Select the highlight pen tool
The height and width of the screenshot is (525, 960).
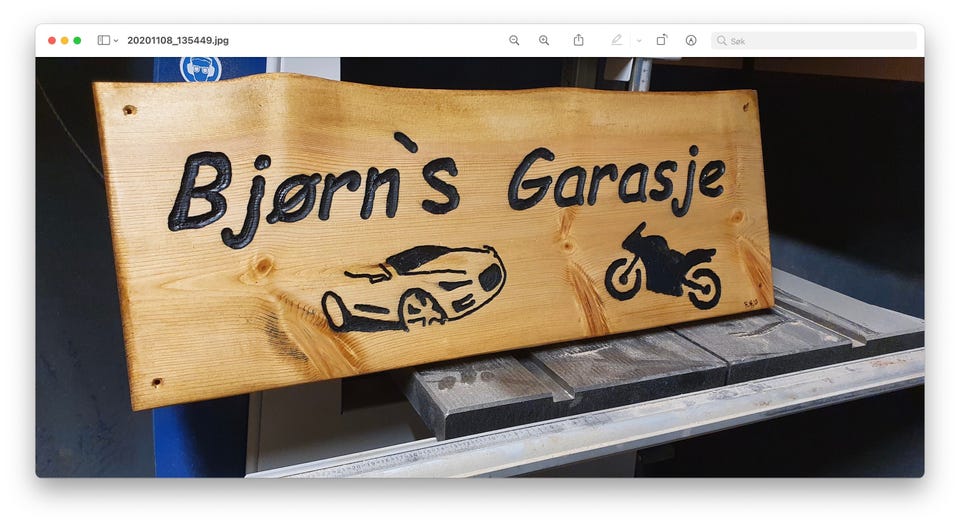click(x=617, y=40)
